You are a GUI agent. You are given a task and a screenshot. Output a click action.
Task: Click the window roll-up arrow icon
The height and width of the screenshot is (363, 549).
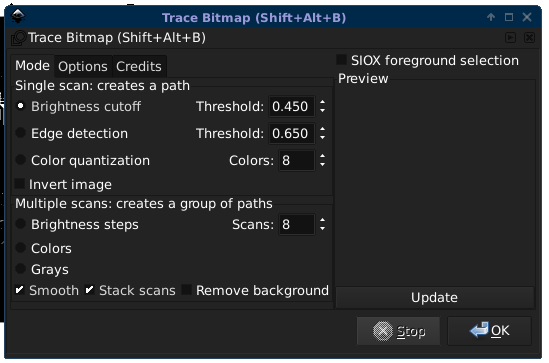click(491, 17)
